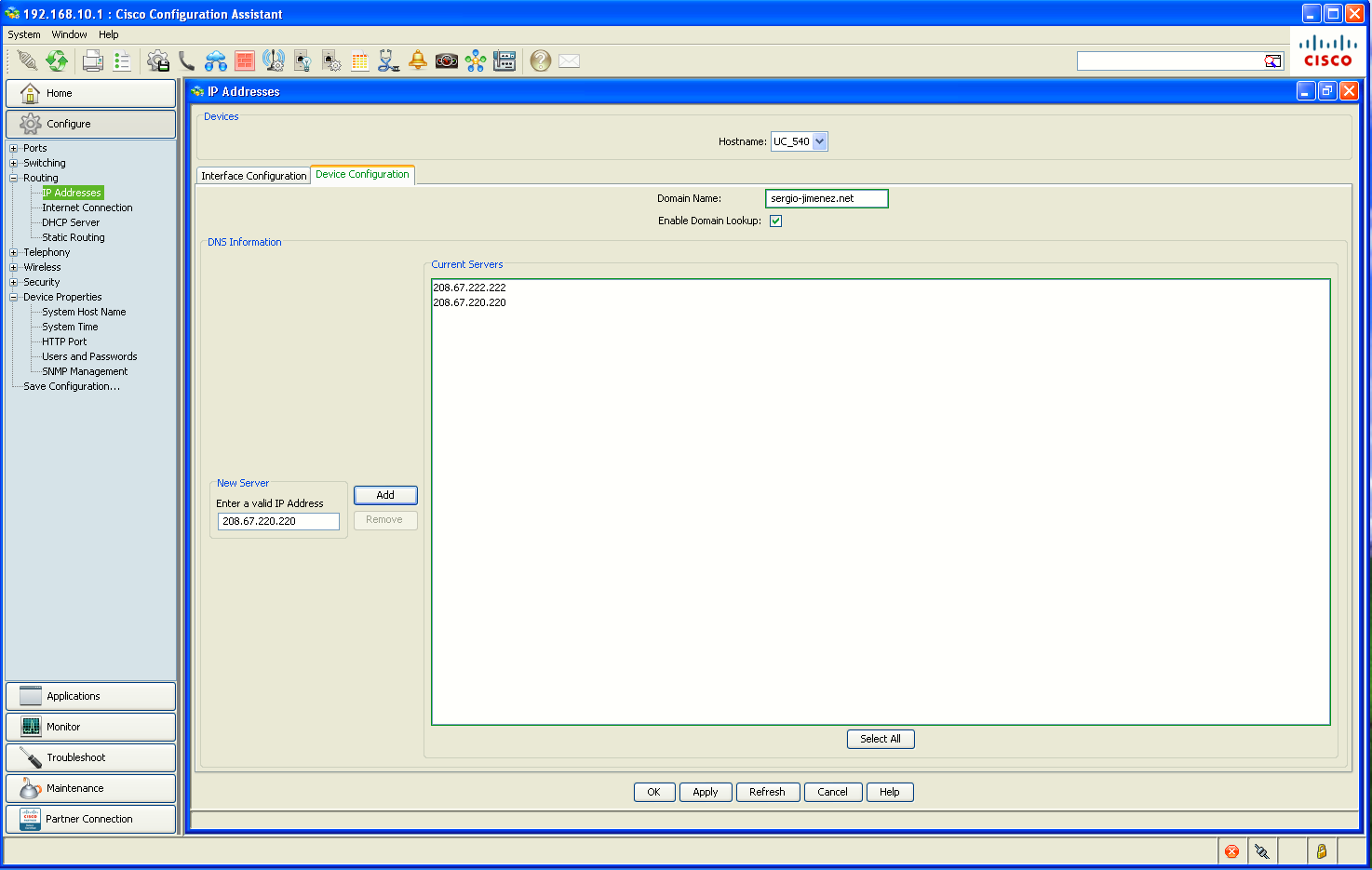
Task: Click the Apply button
Action: (x=706, y=792)
